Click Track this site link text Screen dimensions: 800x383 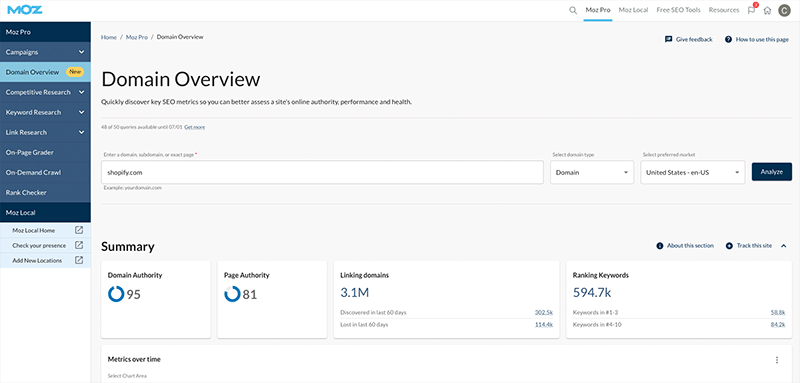pyautogui.click(x=754, y=246)
